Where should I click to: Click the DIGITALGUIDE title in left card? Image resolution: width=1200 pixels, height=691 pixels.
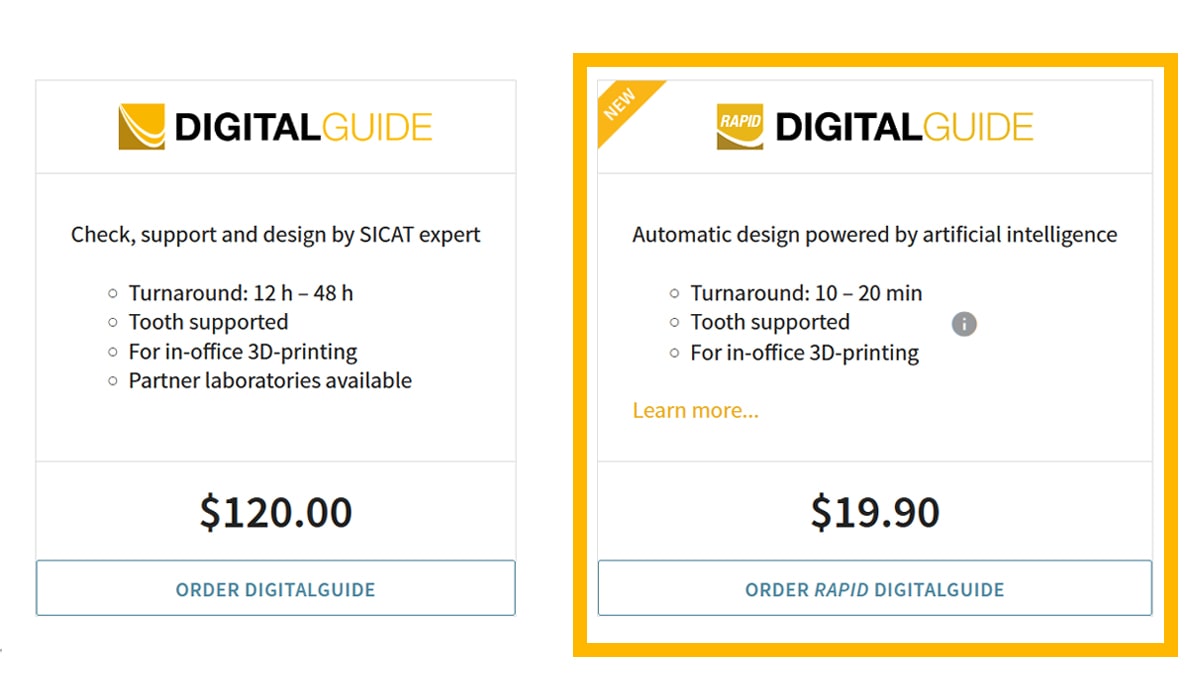coord(303,127)
